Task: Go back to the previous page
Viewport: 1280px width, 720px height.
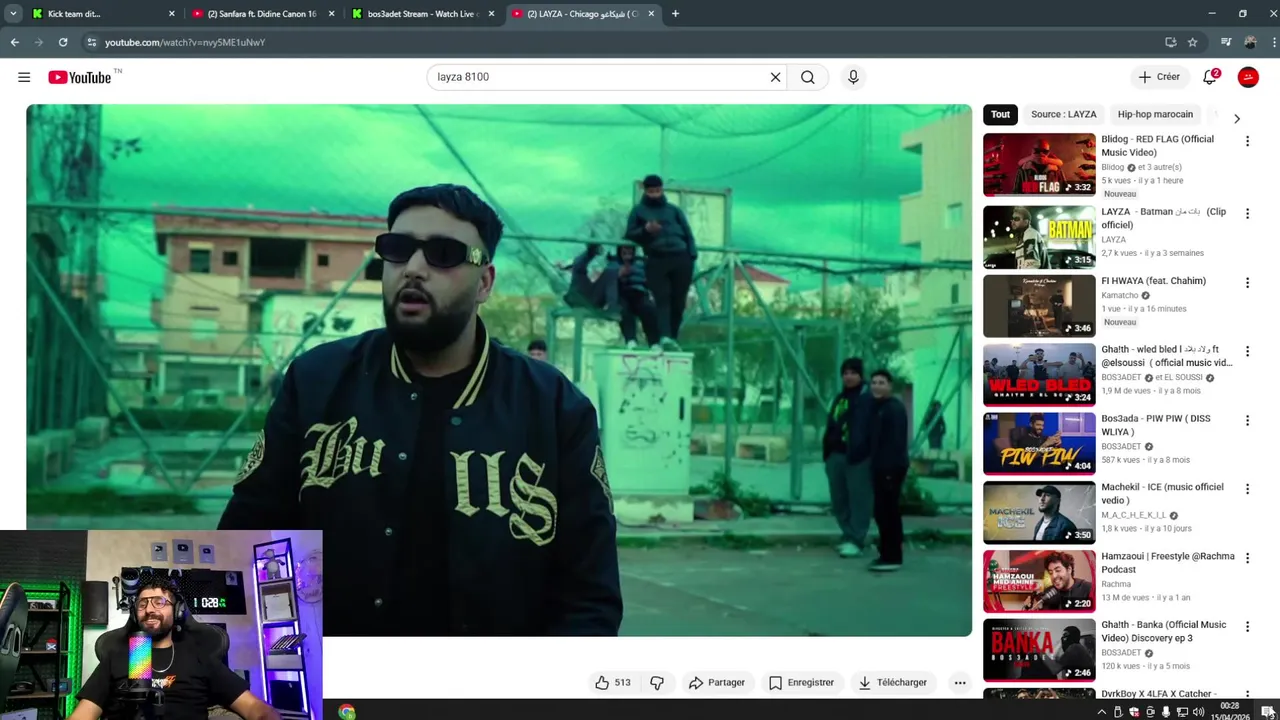Action: tap(15, 42)
